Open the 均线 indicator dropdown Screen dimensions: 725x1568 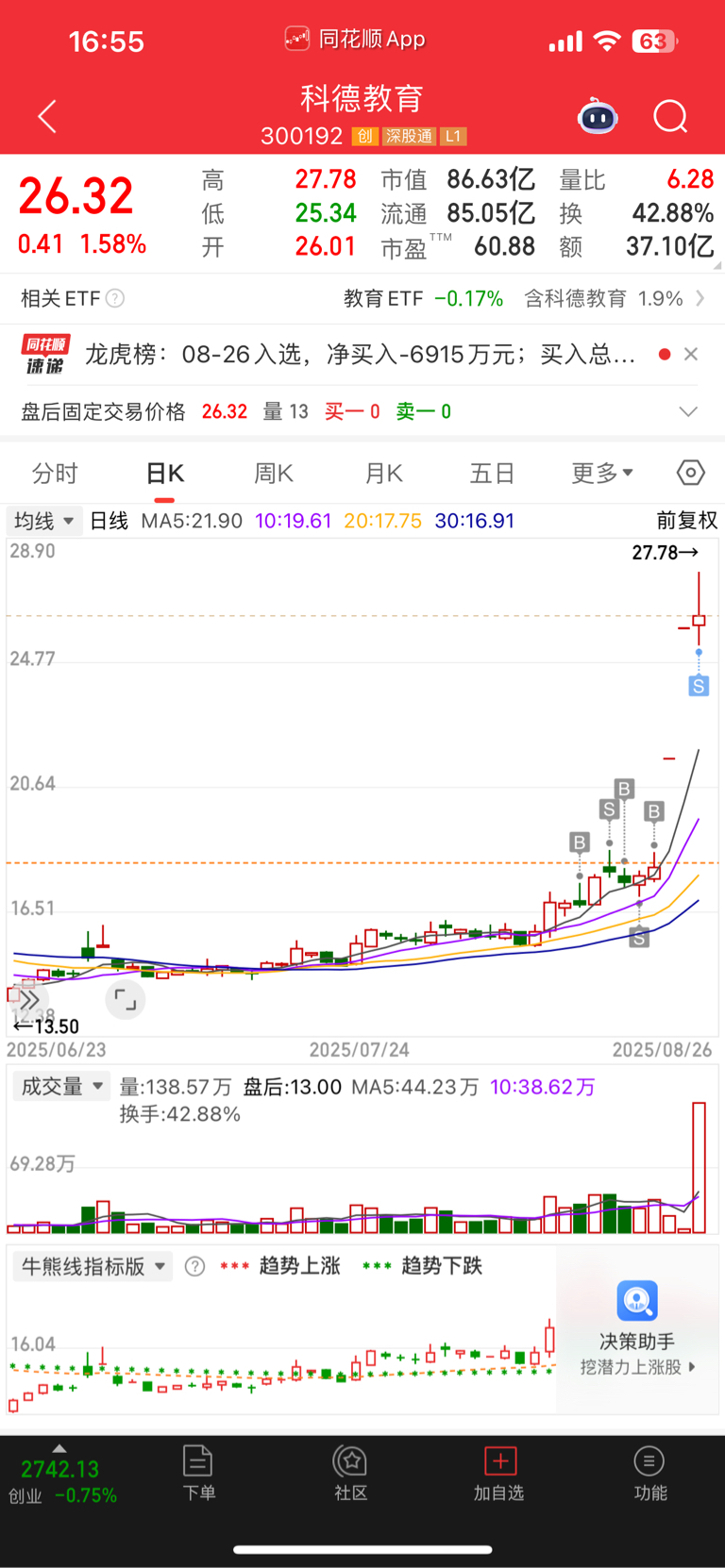click(x=43, y=521)
